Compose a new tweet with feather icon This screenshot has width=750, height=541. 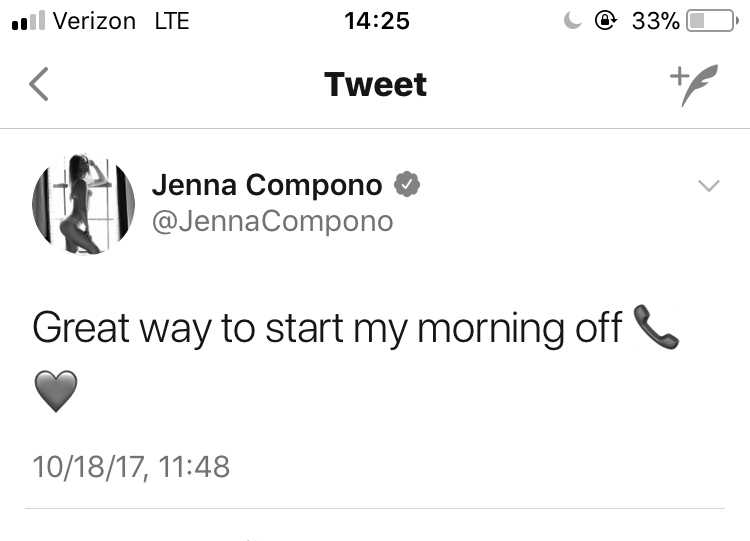click(x=694, y=85)
